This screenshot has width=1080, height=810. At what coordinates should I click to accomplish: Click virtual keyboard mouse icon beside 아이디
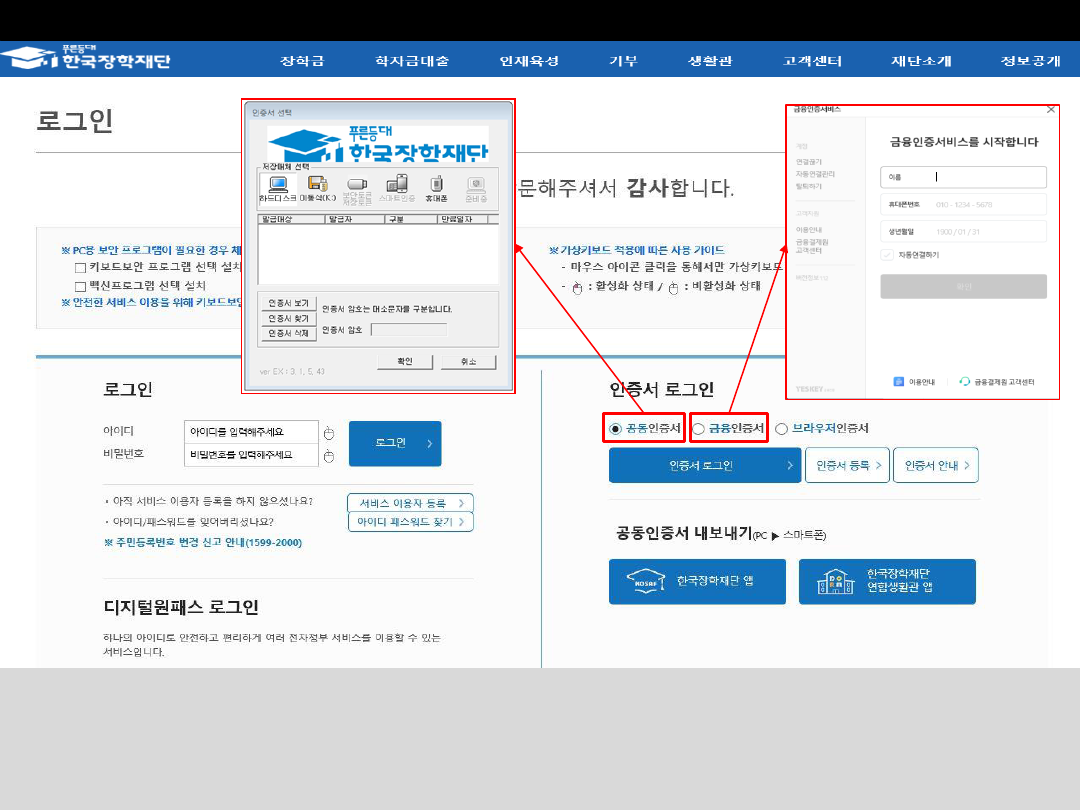329,433
